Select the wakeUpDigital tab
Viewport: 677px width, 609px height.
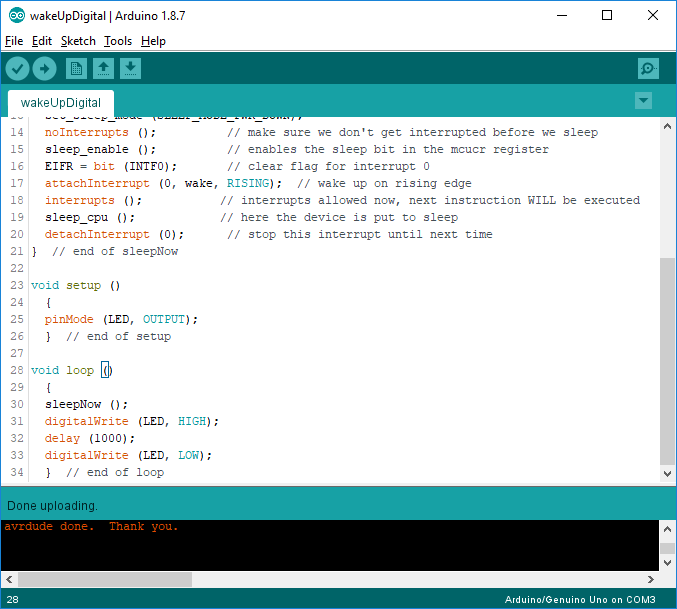tap(61, 103)
